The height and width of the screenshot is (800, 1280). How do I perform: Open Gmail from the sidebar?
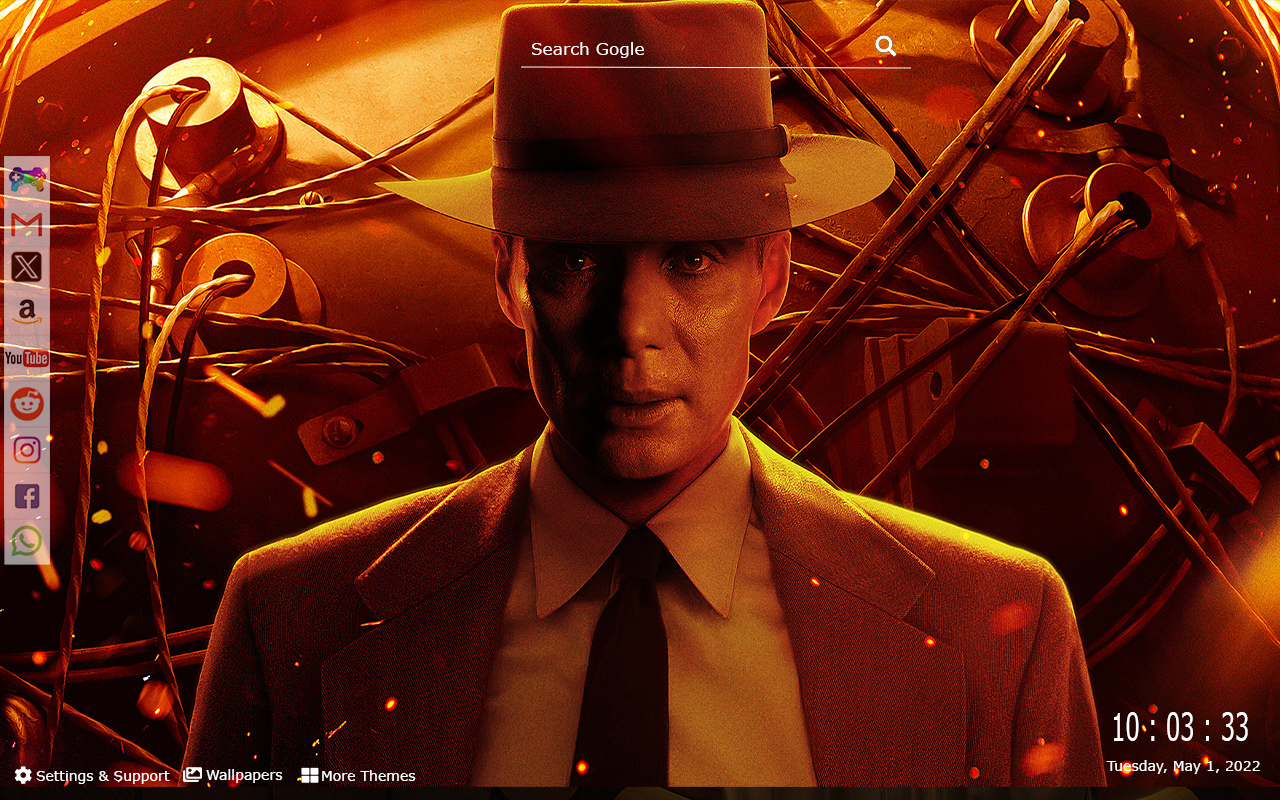coord(26,223)
